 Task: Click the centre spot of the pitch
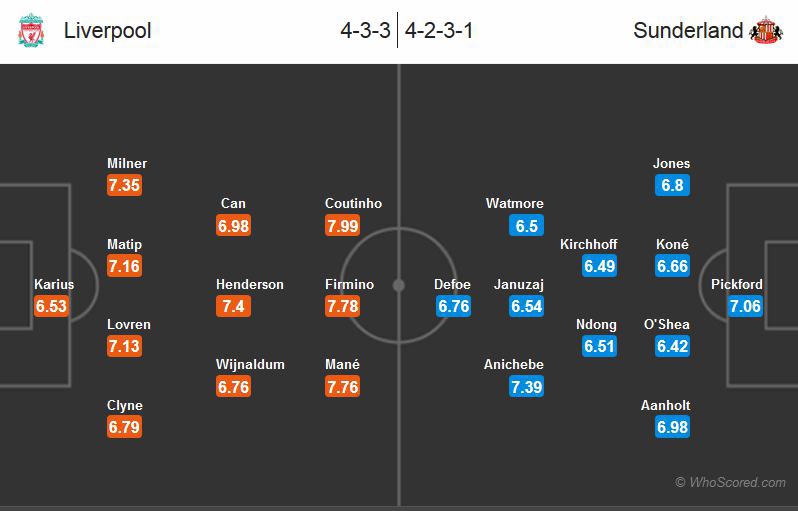point(398,285)
